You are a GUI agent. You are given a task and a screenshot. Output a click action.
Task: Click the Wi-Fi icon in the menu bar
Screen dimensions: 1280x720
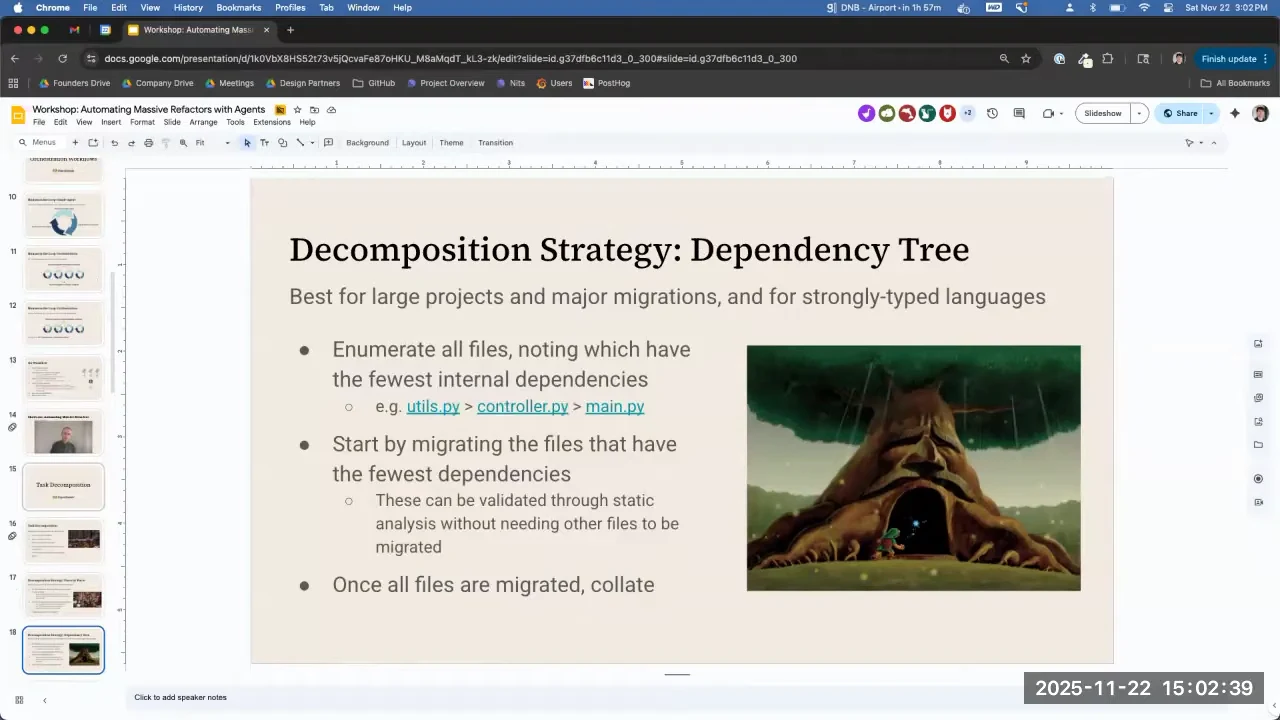click(1144, 7)
